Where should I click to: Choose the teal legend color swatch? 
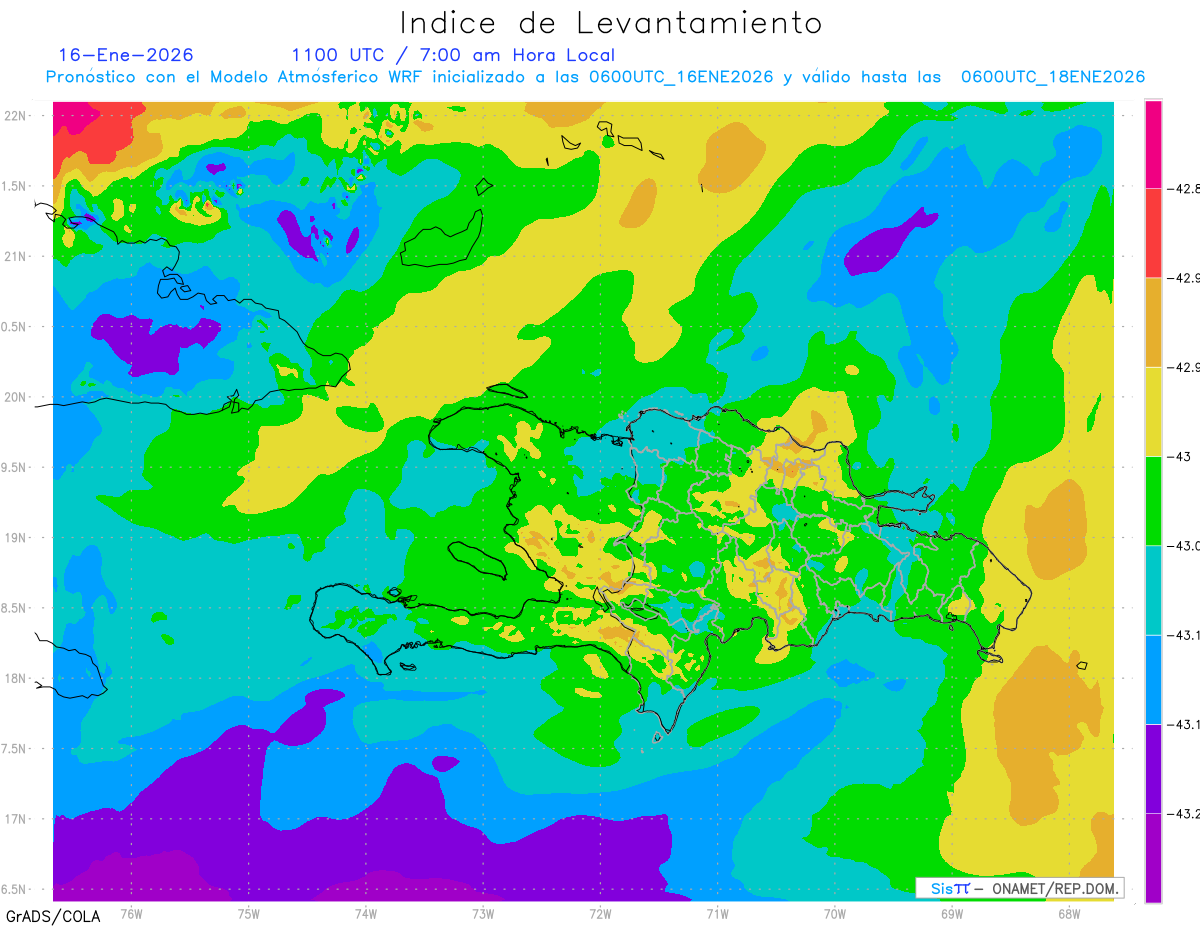[1153, 590]
